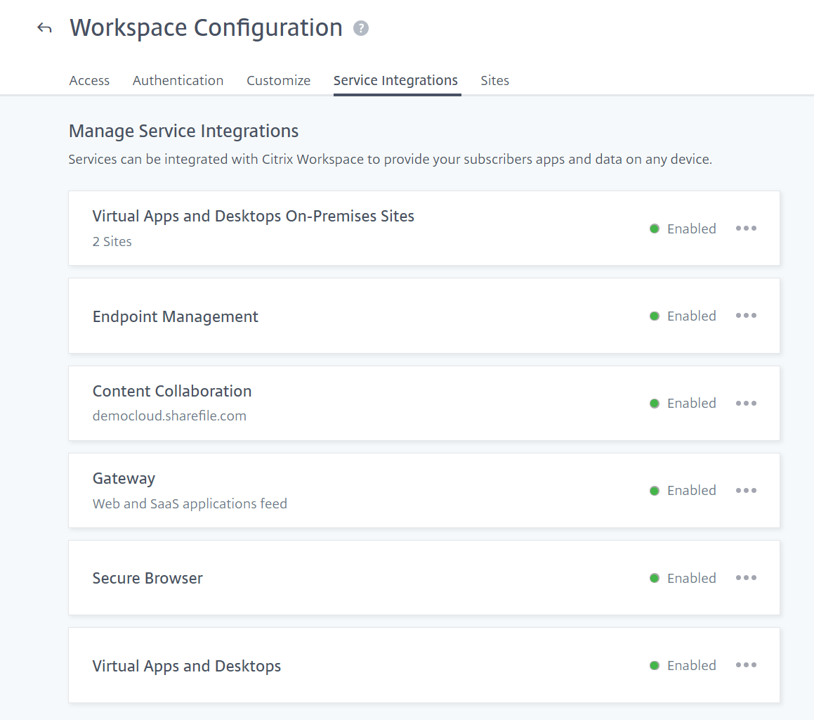
Task: Click Endpoint Management Enabled status
Action: pos(683,316)
